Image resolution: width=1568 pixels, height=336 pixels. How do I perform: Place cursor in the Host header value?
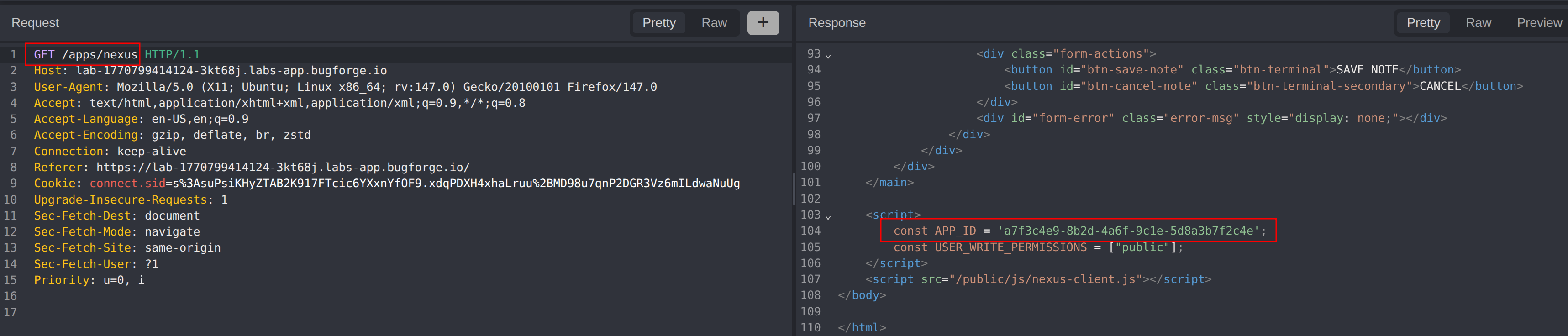tap(232, 71)
